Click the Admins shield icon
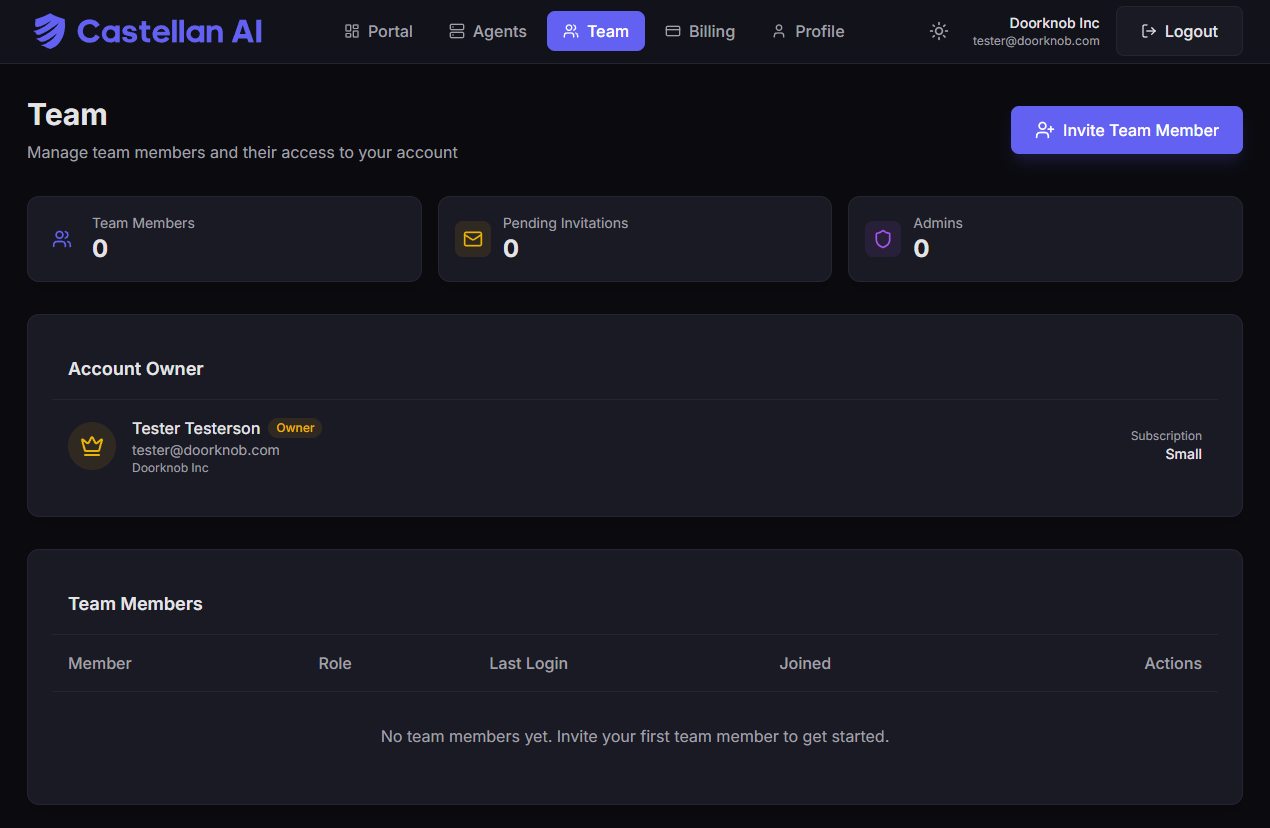 click(883, 239)
